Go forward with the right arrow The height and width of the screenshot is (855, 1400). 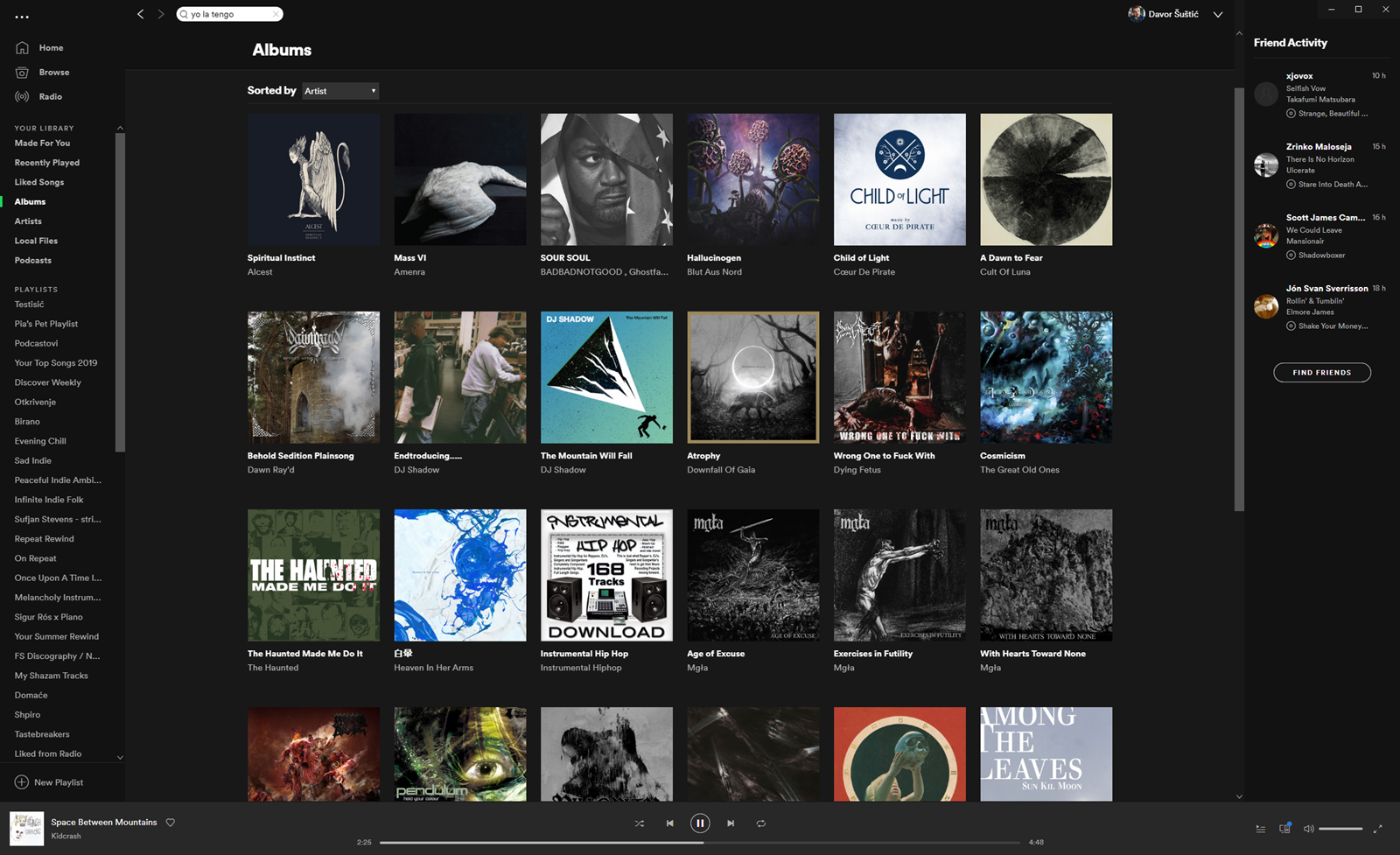161,14
